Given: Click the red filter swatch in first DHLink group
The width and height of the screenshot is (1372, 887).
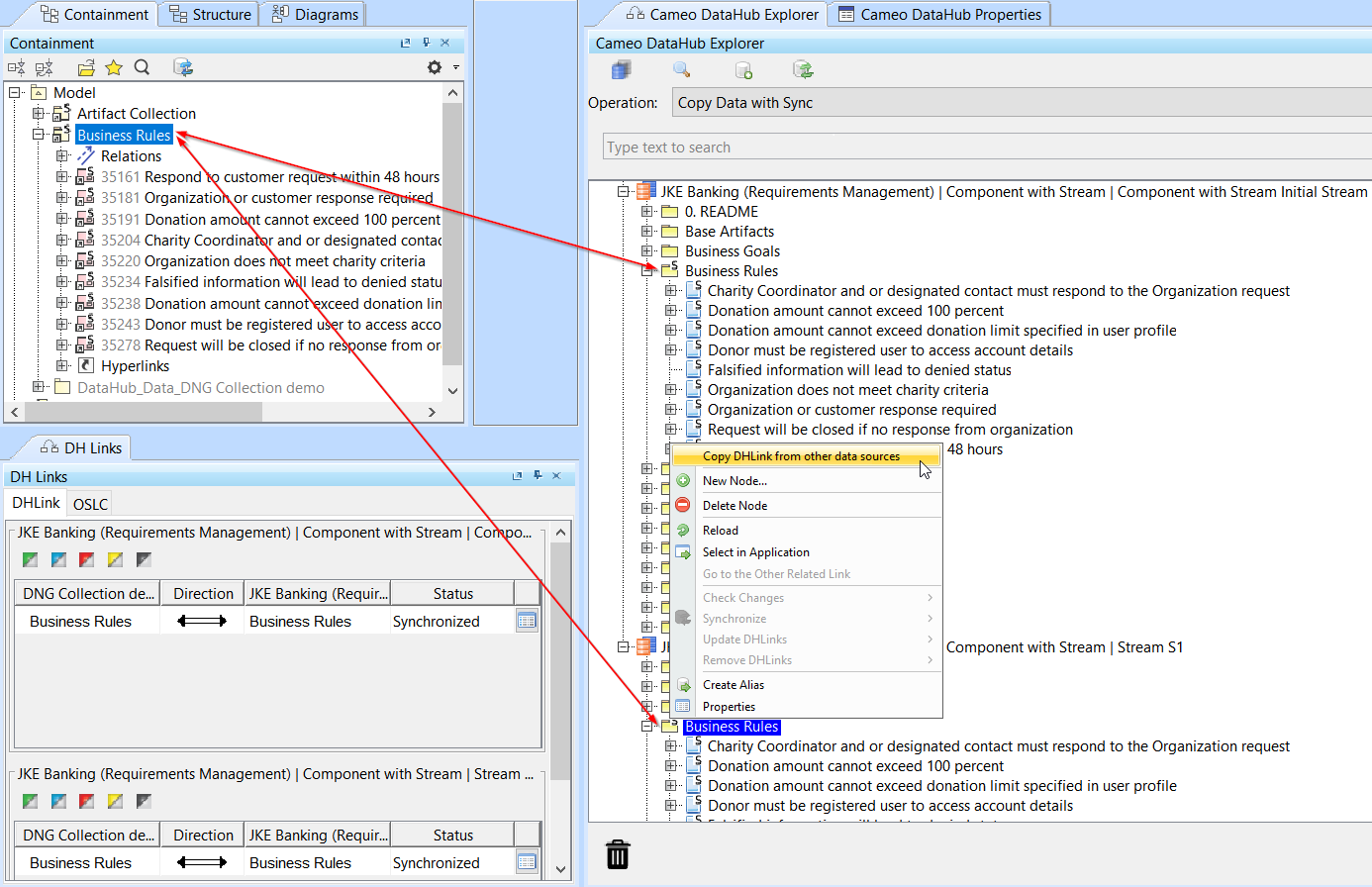Looking at the screenshot, I should pyautogui.click(x=87, y=560).
